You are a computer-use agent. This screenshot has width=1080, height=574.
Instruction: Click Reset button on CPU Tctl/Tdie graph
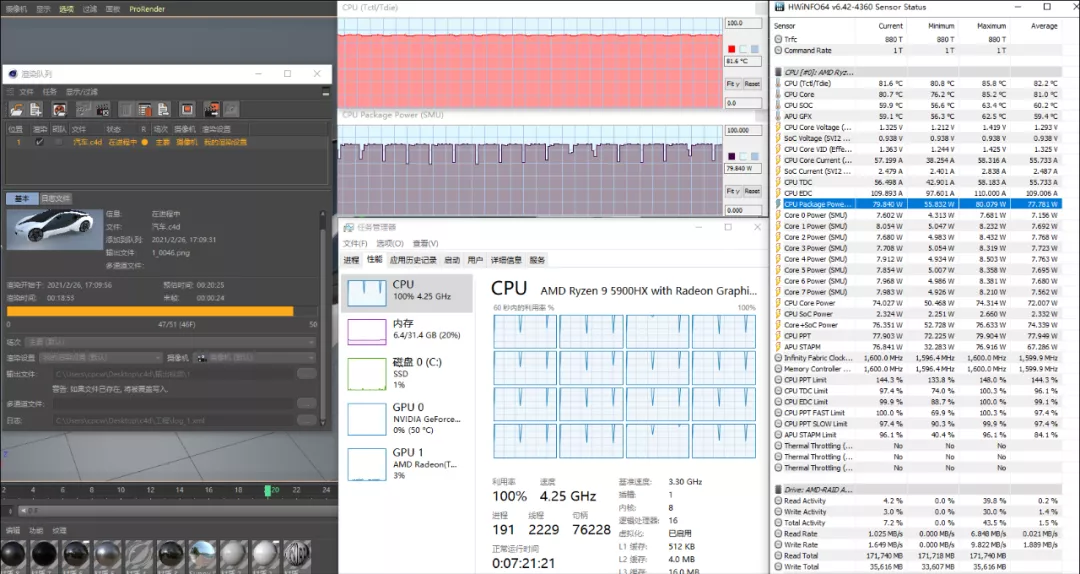pos(752,83)
